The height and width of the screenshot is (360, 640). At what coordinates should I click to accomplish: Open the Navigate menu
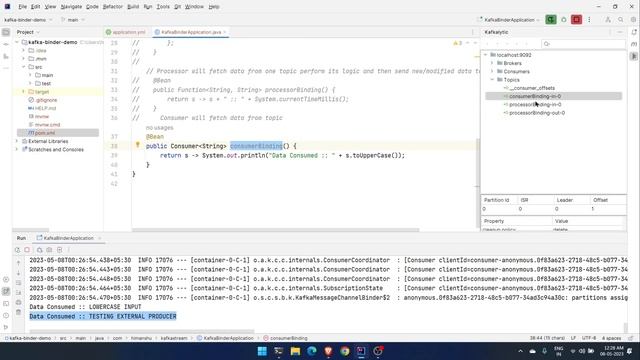click(x=71, y=7)
